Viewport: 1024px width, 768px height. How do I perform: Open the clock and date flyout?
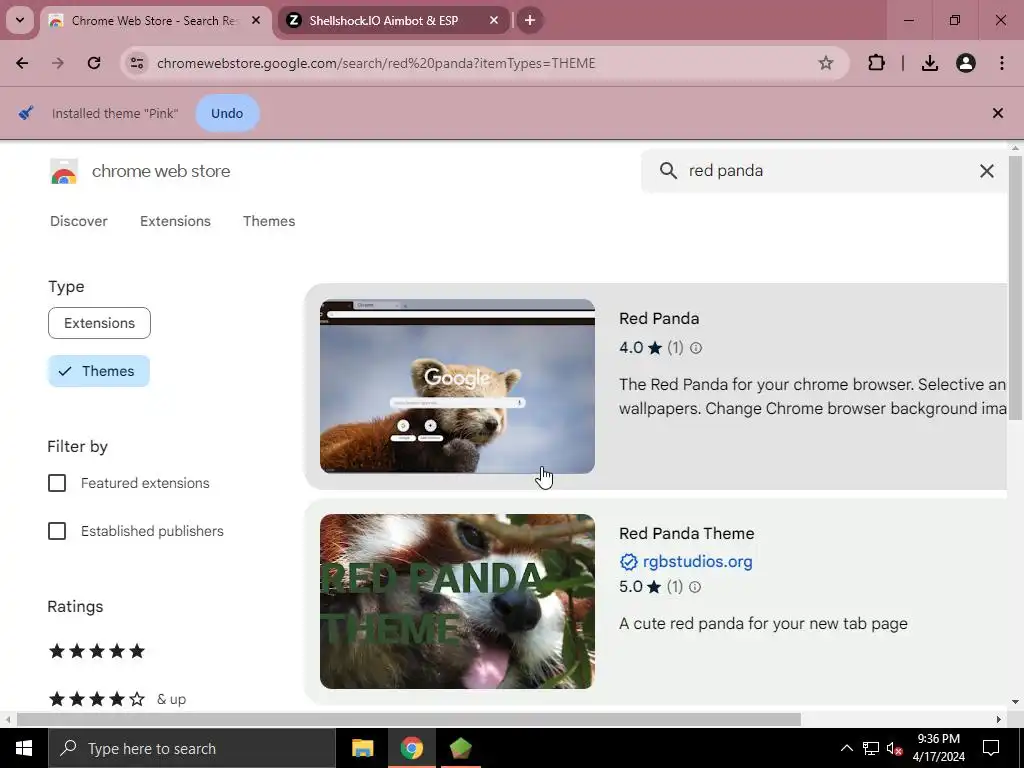[938, 748]
